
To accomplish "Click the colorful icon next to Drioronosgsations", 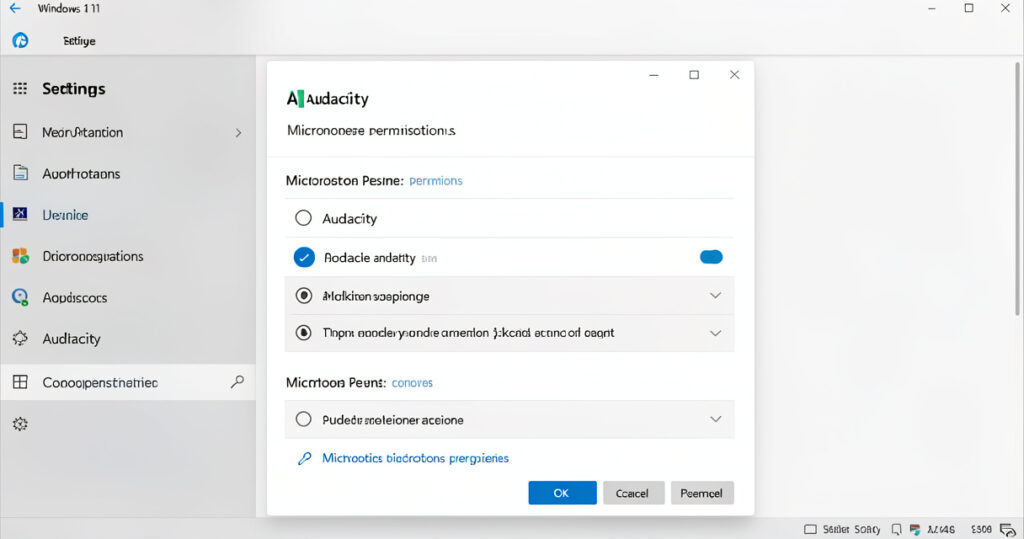I will tap(20, 255).
